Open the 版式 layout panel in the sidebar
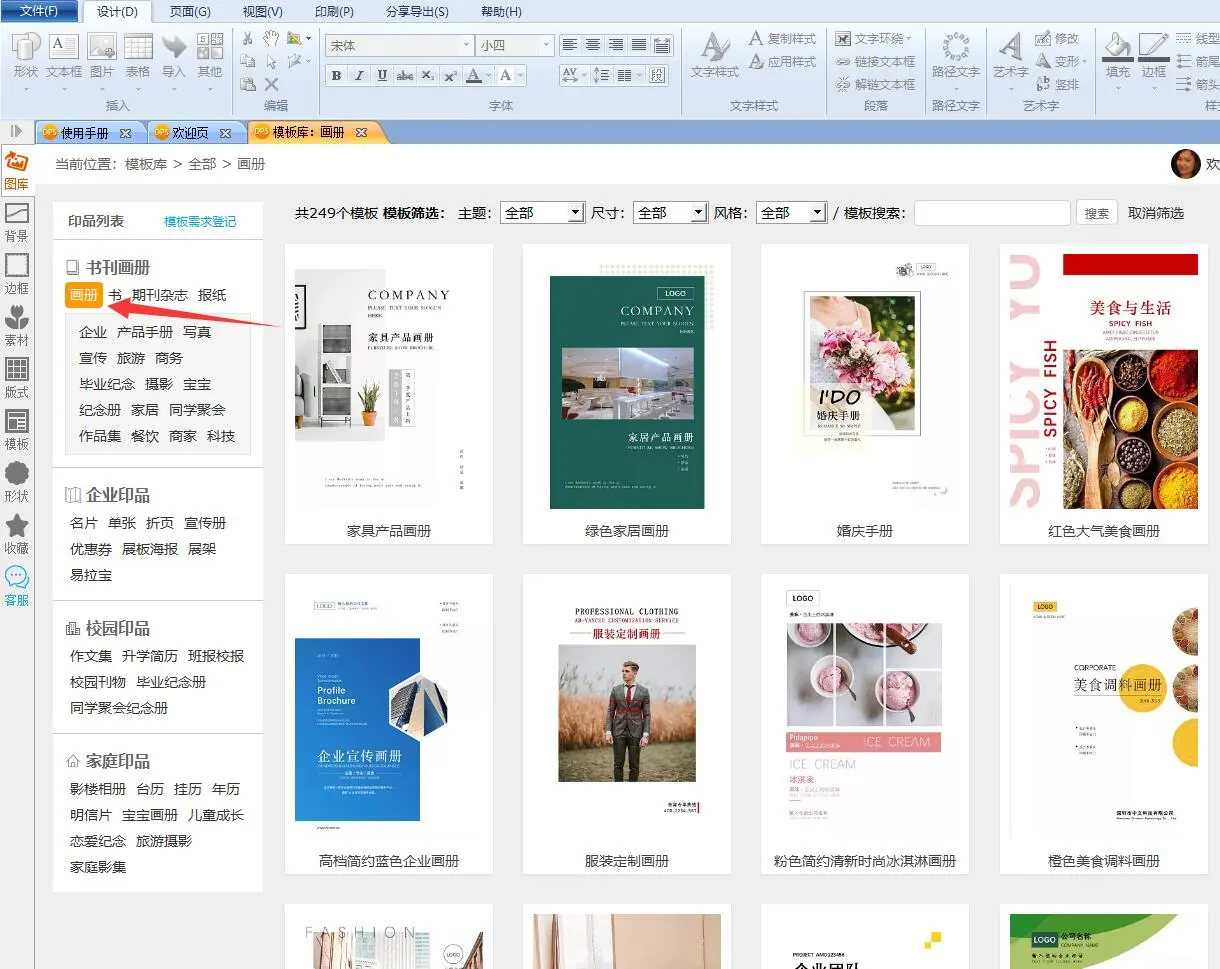This screenshot has height=969, width=1220. pyautogui.click(x=16, y=378)
